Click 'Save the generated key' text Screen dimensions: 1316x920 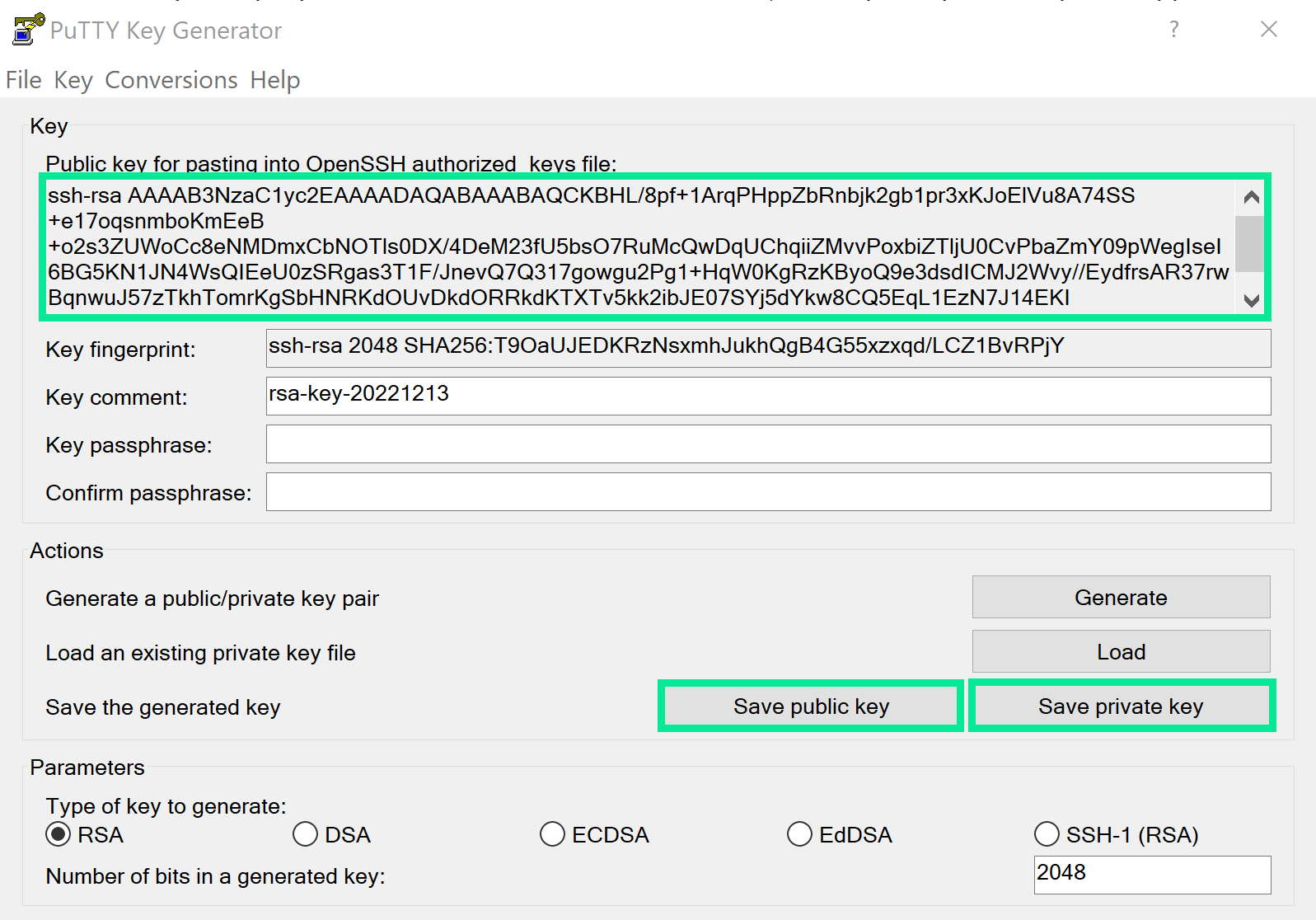163,707
